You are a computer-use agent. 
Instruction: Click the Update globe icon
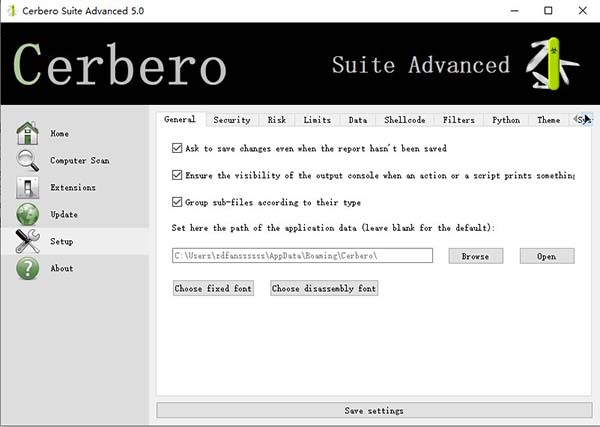[x=27, y=214]
